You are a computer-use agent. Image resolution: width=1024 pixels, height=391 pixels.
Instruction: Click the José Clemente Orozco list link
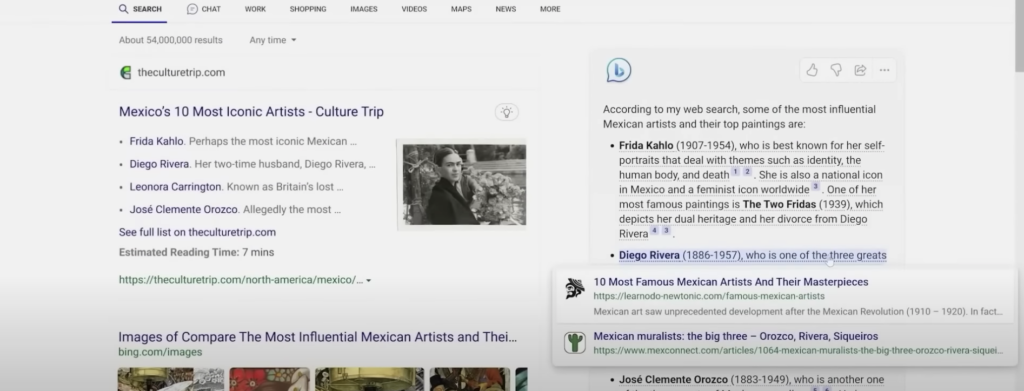pos(184,210)
